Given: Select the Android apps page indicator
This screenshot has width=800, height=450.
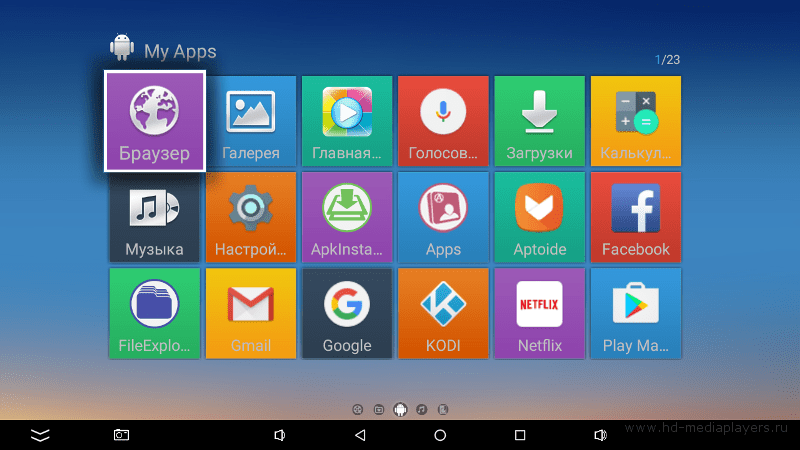Looking at the screenshot, I should coord(400,409).
